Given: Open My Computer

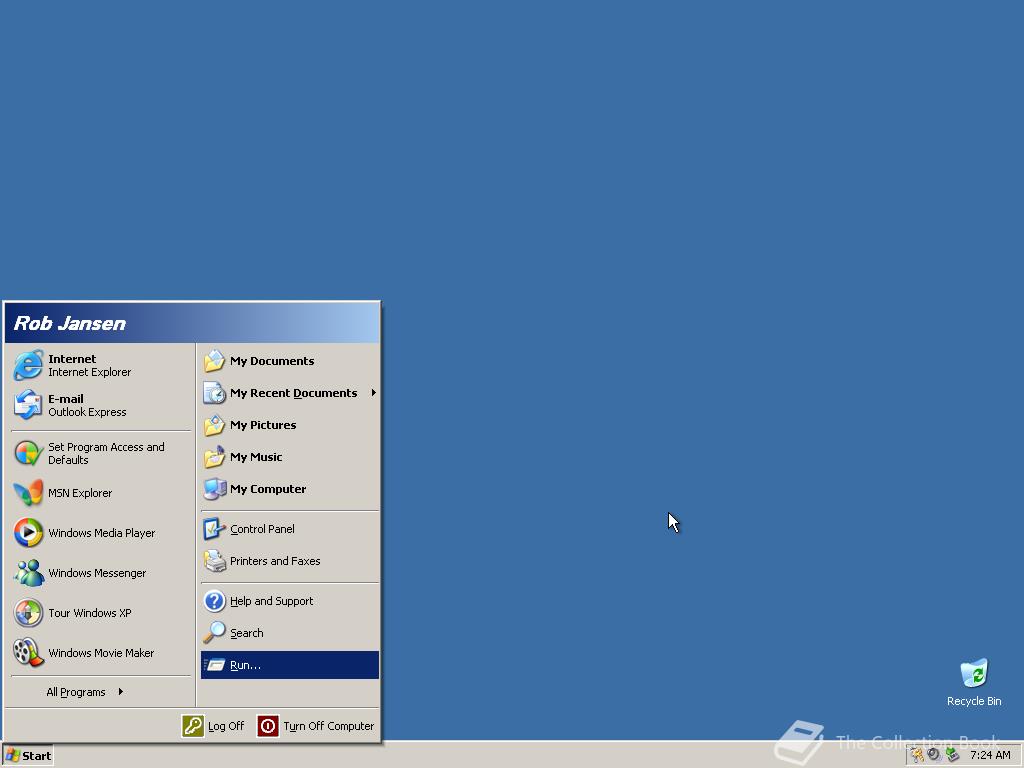Looking at the screenshot, I should pyautogui.click(x=290, y=488).
